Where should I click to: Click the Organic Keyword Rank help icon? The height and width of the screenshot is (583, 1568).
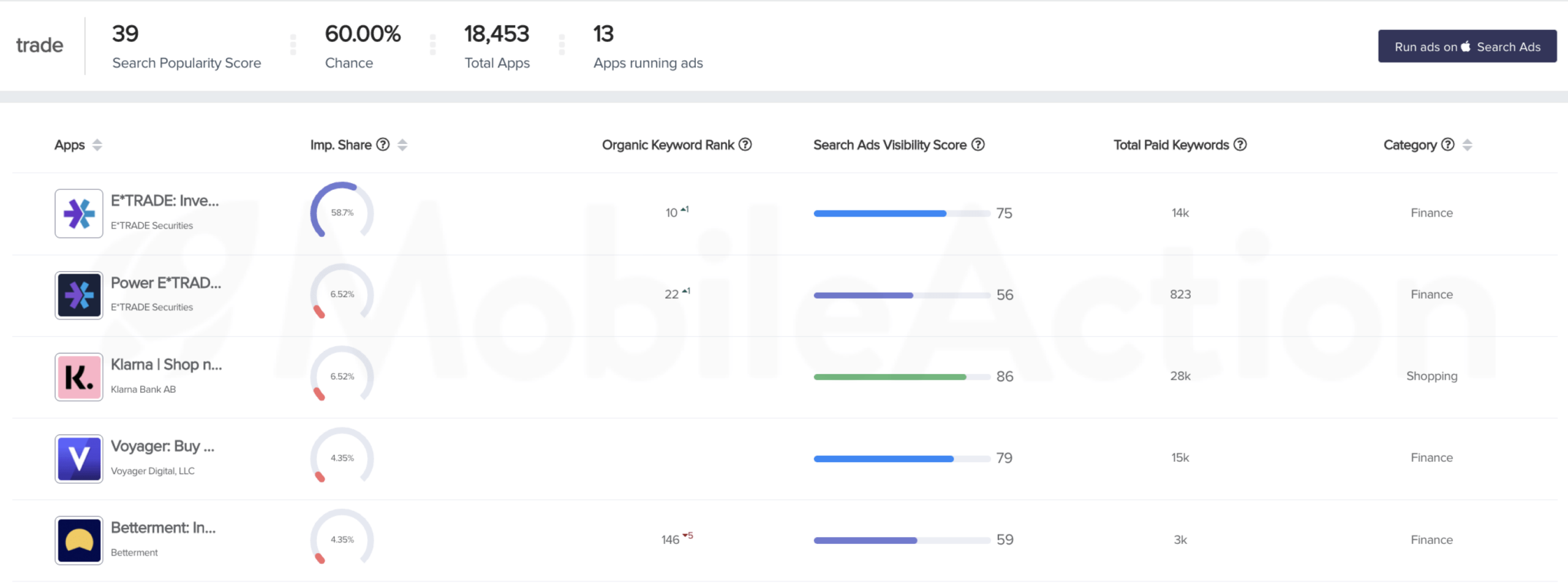(x=745, y=145)
